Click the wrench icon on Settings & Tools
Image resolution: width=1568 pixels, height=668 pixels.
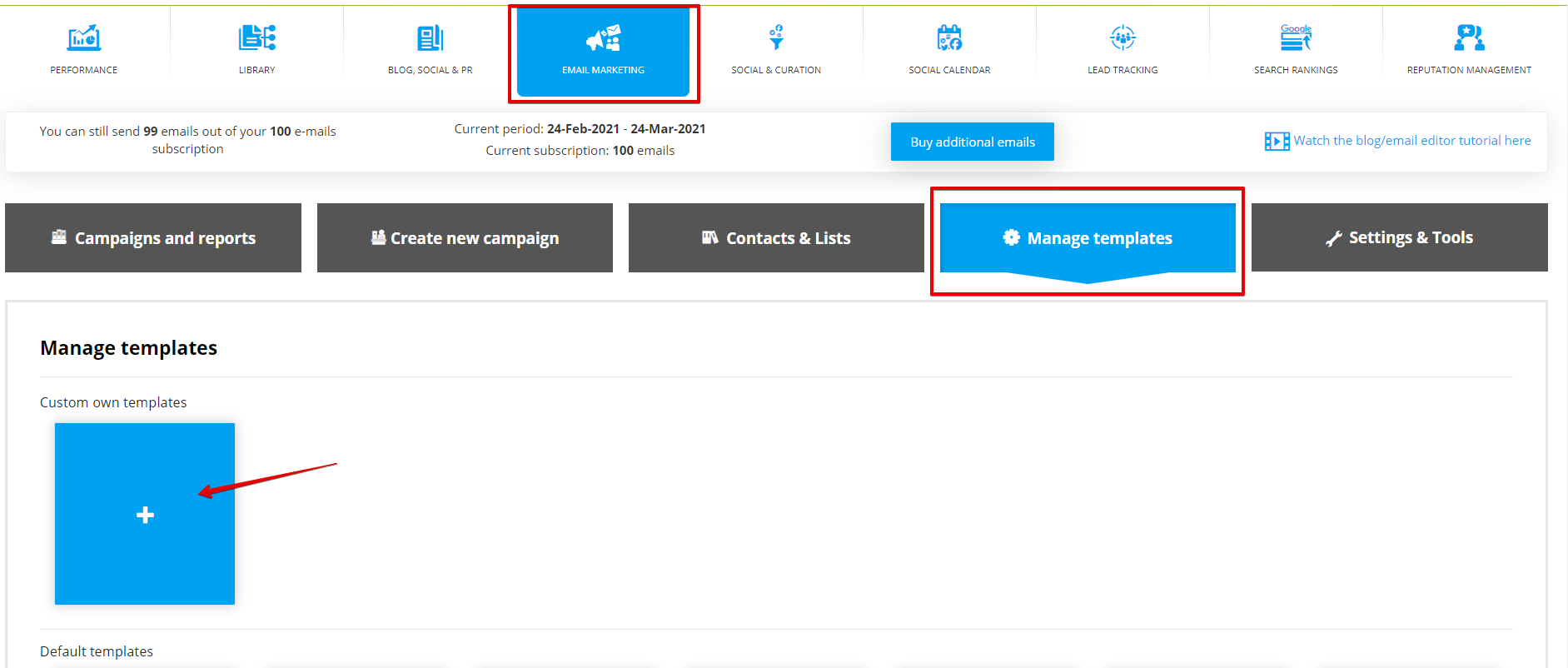[x=1333, y=238]
